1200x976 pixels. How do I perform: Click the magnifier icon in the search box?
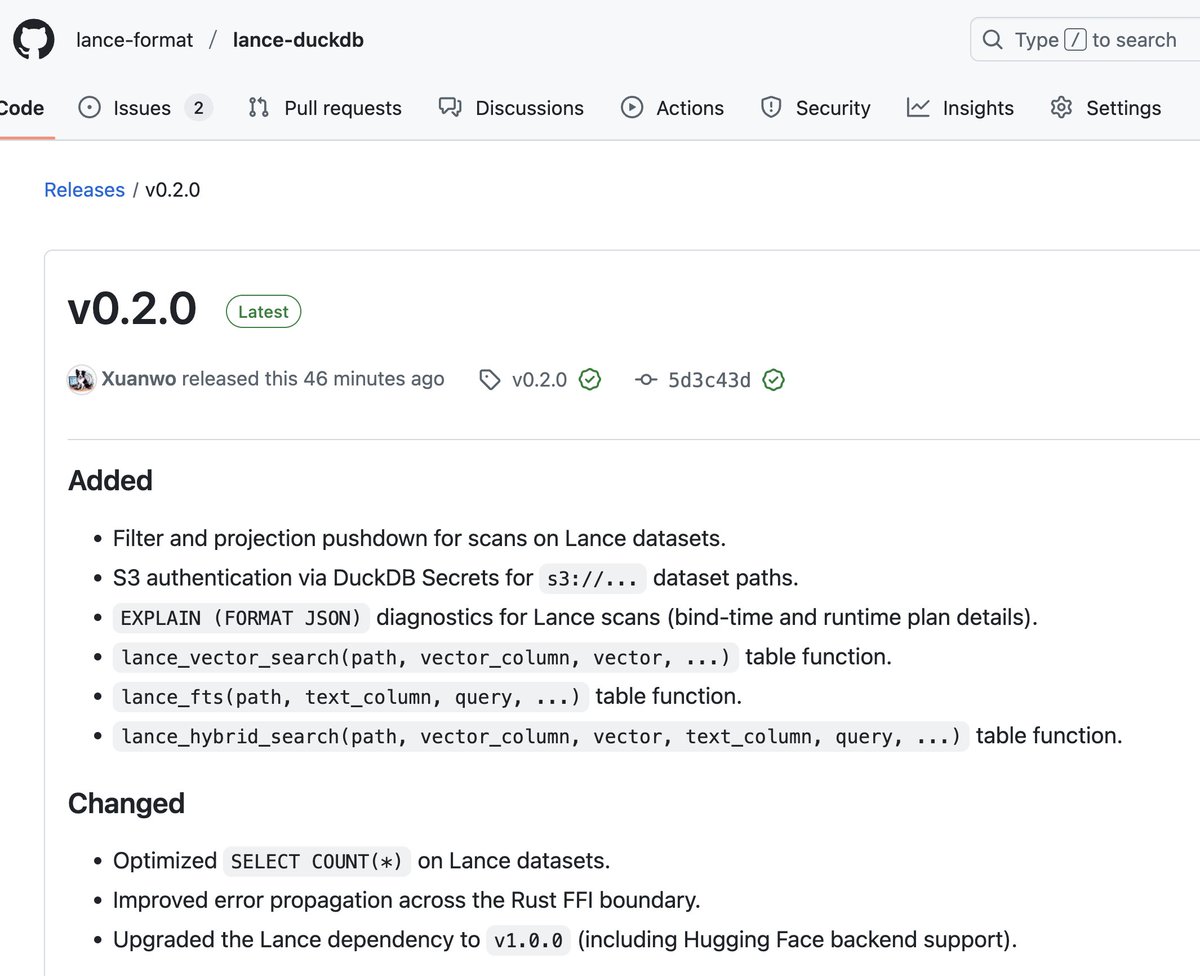pyautogui.click(x=993, y=40)
